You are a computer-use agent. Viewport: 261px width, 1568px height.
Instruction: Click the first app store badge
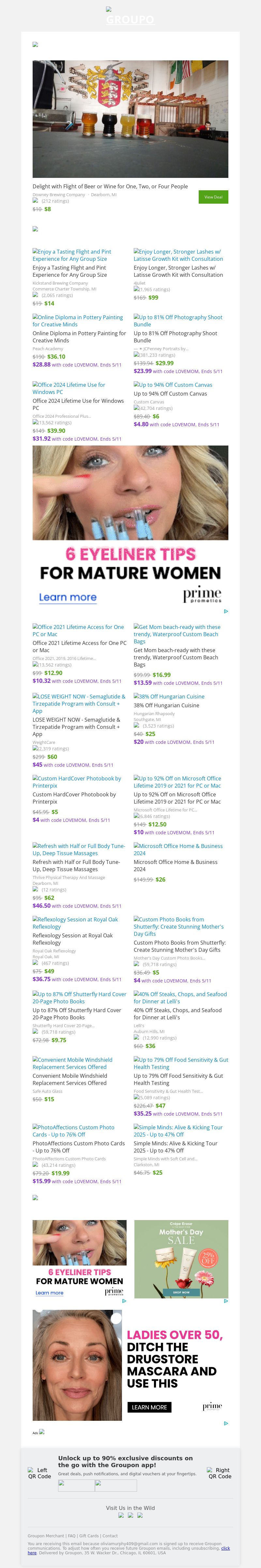pyautogui.click(x=76, y=1486)
